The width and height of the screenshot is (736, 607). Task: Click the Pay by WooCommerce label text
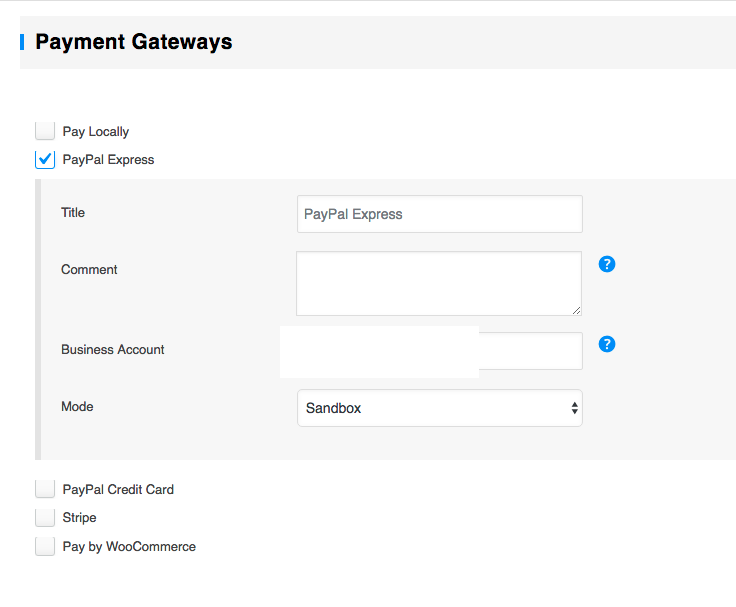pyautogui.click(x=129, y=546)
